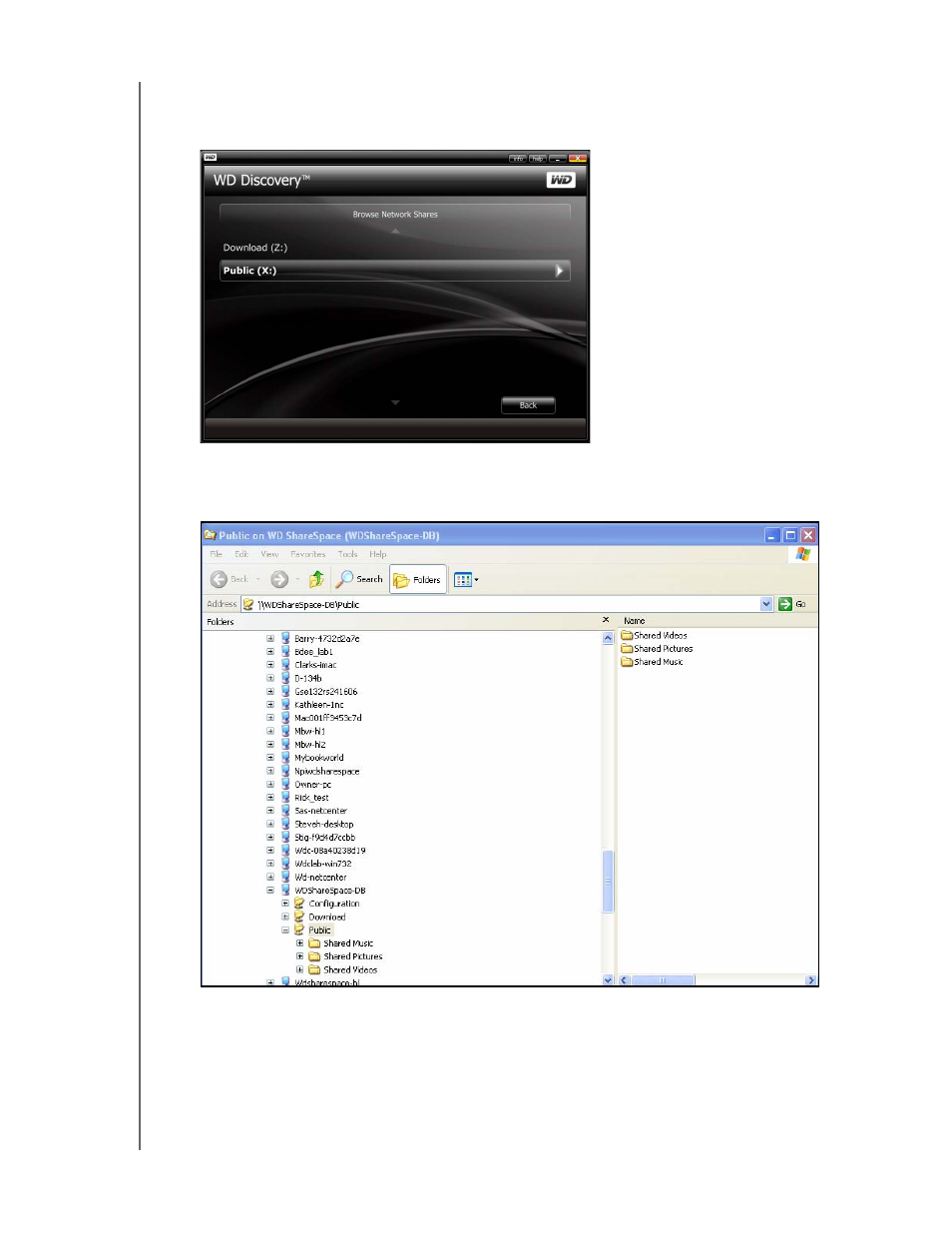Open the Back history dropdown arrow
The width and height of the screenshot is (952, 1233).
click(x=258, y=579)
